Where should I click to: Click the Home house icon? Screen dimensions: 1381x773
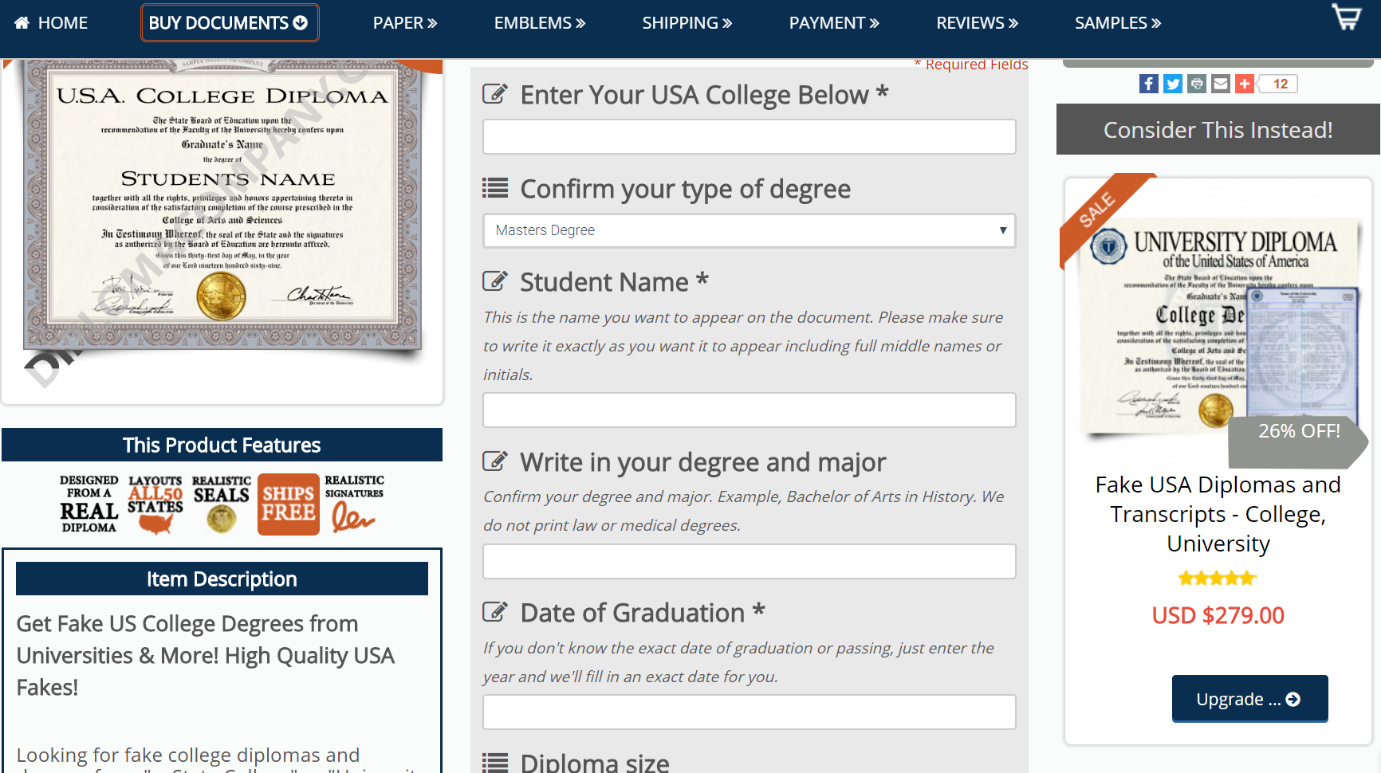point(21,23)
